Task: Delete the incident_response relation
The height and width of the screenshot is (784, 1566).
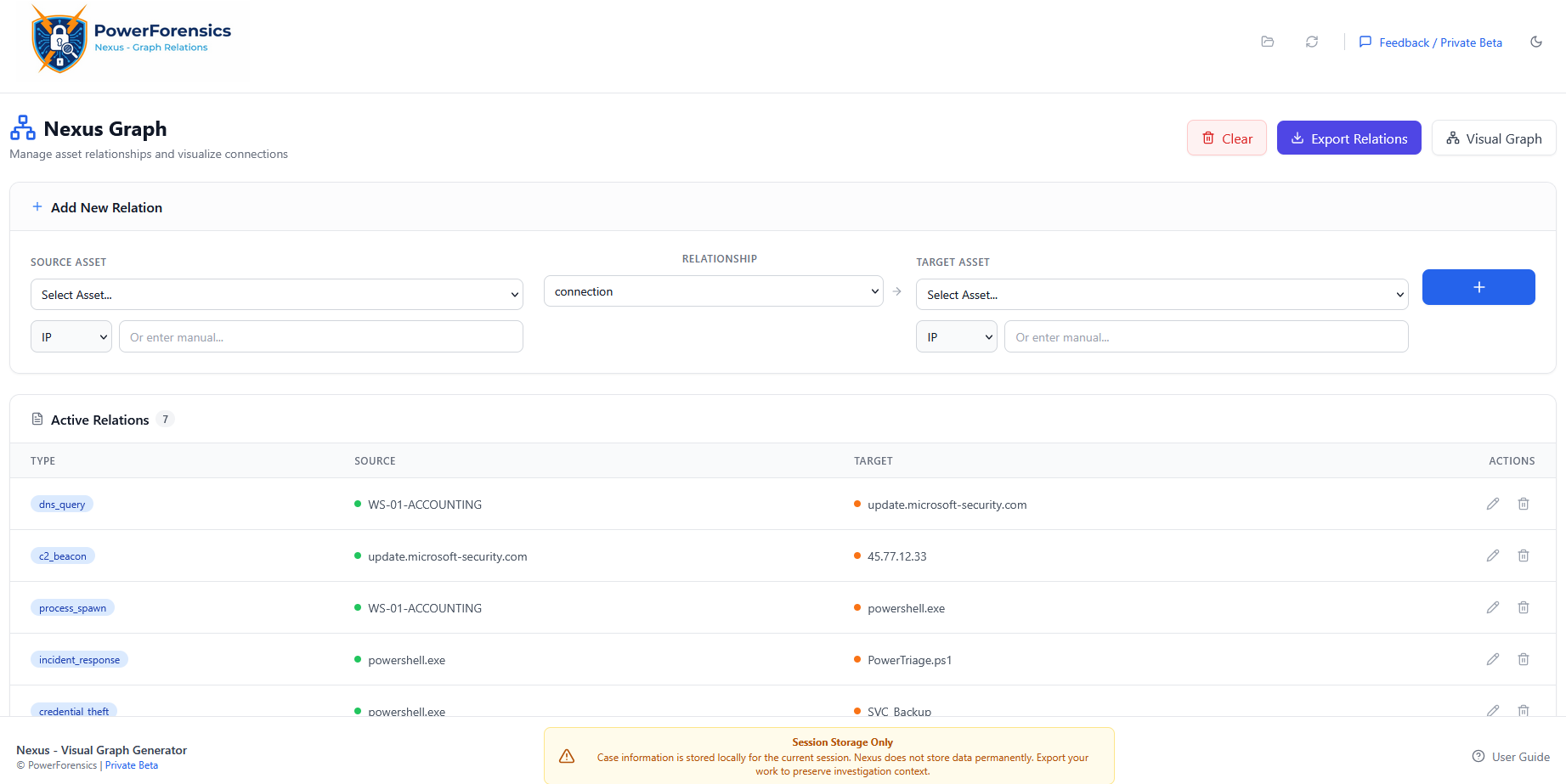Action: point(1523,659)
